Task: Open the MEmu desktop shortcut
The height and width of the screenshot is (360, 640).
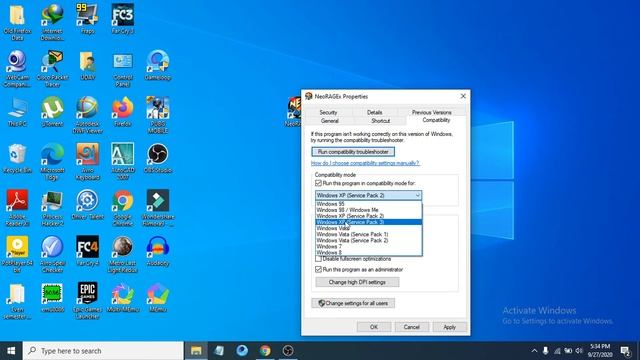Action: coord(158,298)
